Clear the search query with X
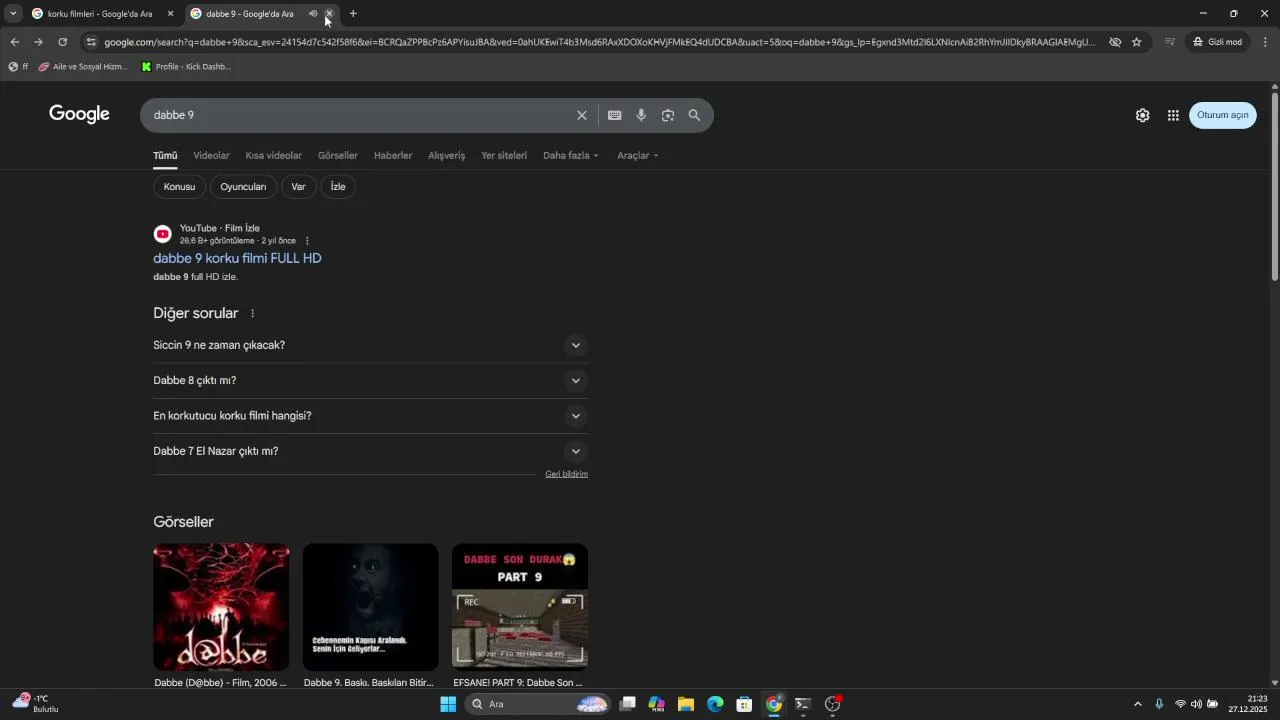Image resolution: width=1280 pixels, height=720 pixels. point(582,115)
